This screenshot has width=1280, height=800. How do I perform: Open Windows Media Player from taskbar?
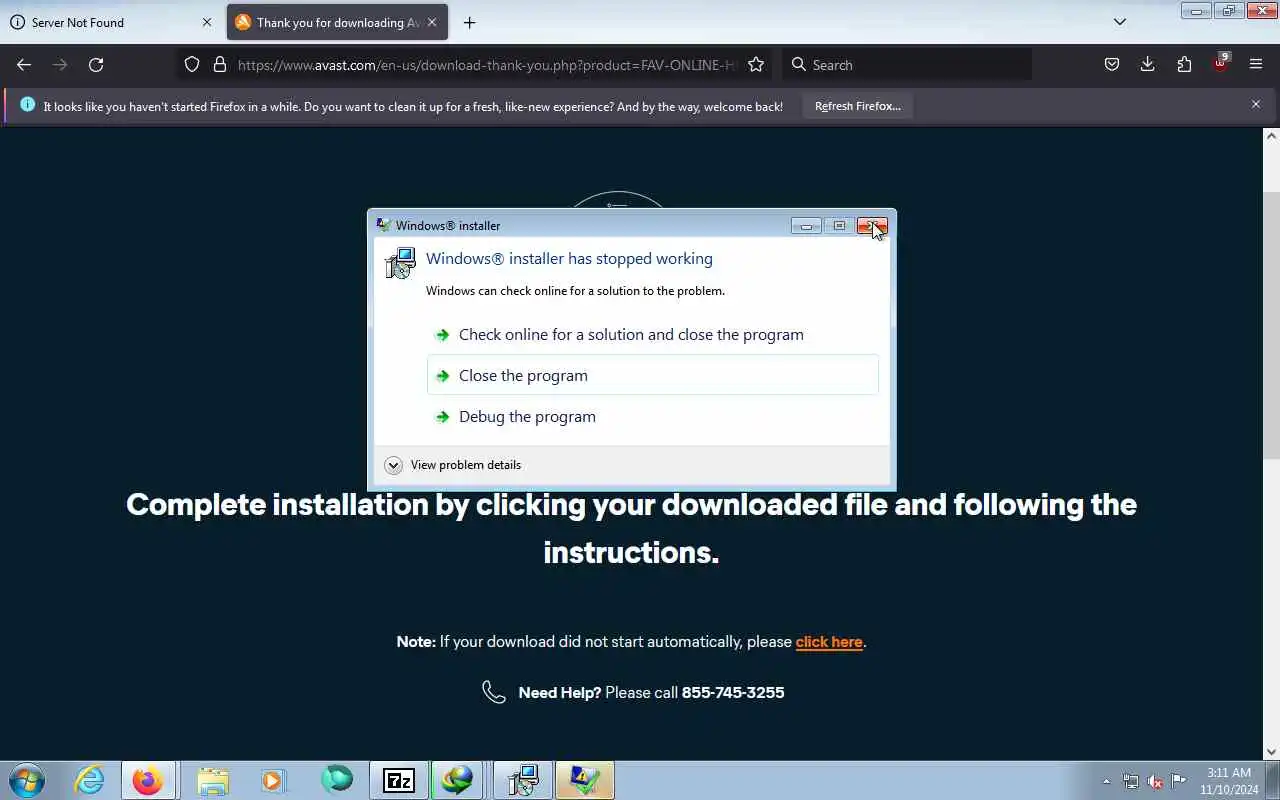pos(273,780)
